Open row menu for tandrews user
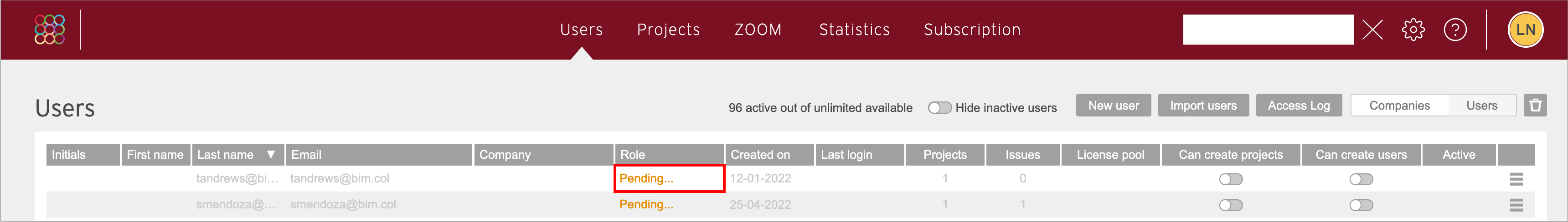Viewport: 1568px width, 222px height. tap(1516, 179)
